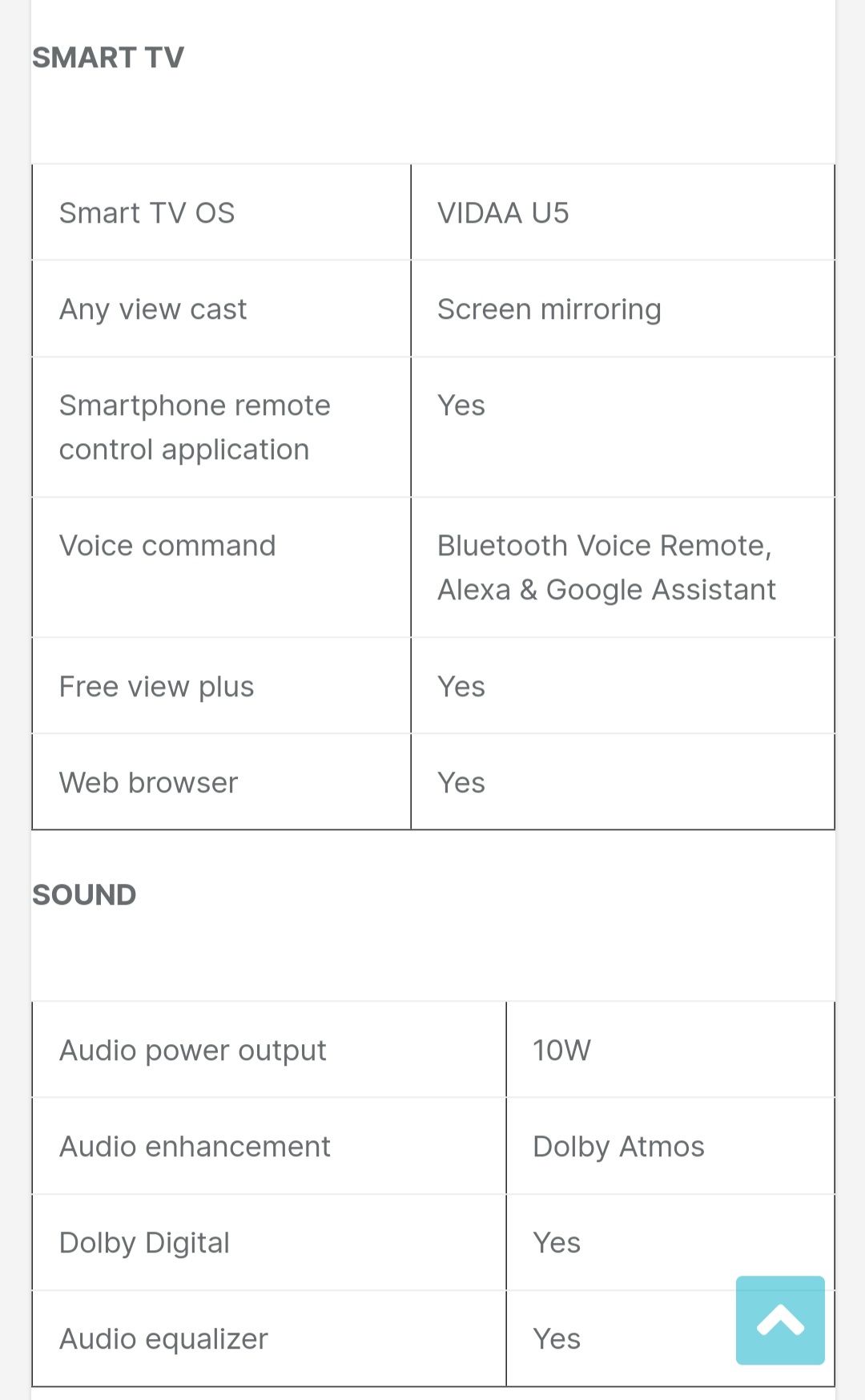Image resolution: width=865 pixels, height=1400 pixels.
Task: Tap the Web browser label
Action: pos(149,783)
